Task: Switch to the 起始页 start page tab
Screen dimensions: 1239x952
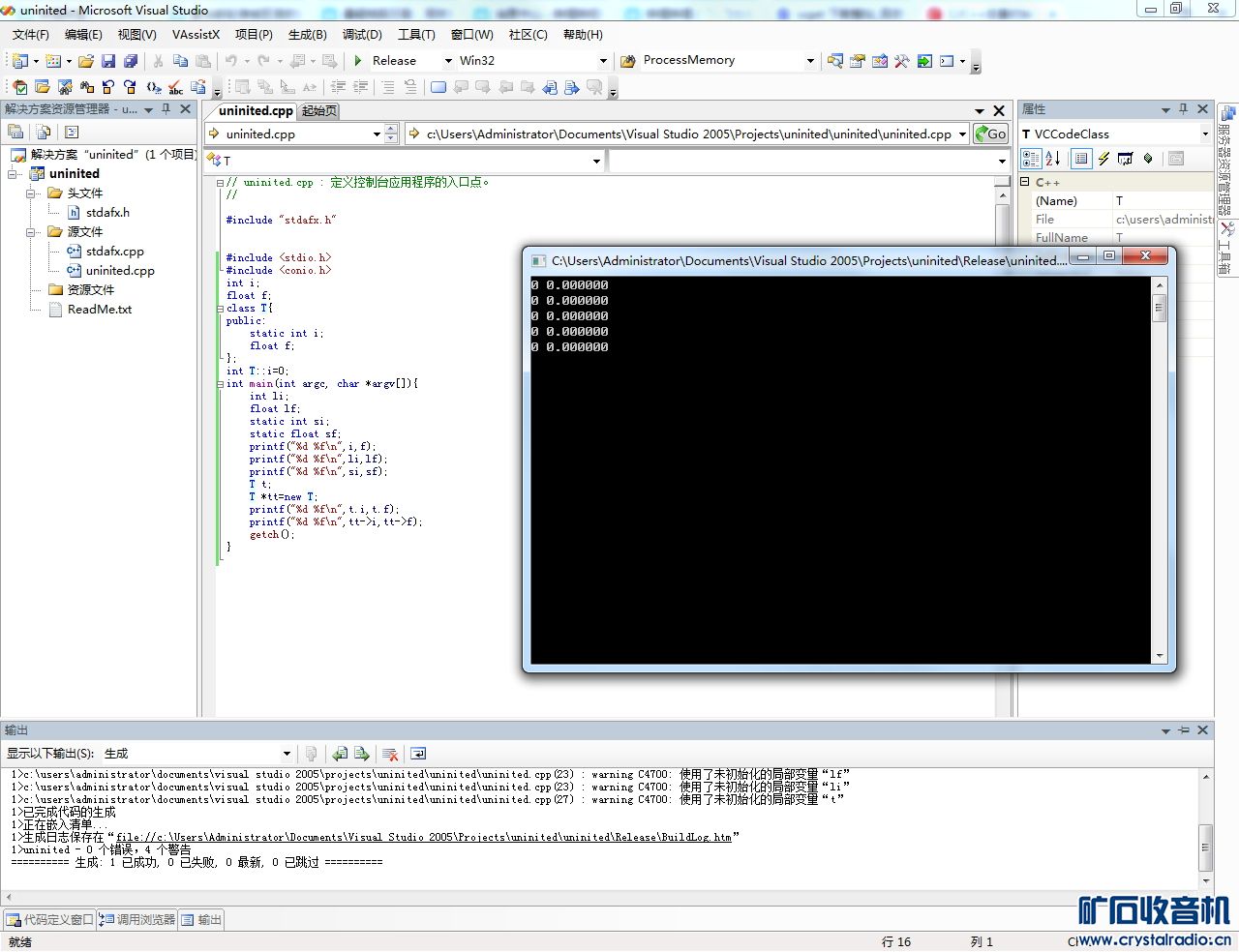Action: point(319,111)
